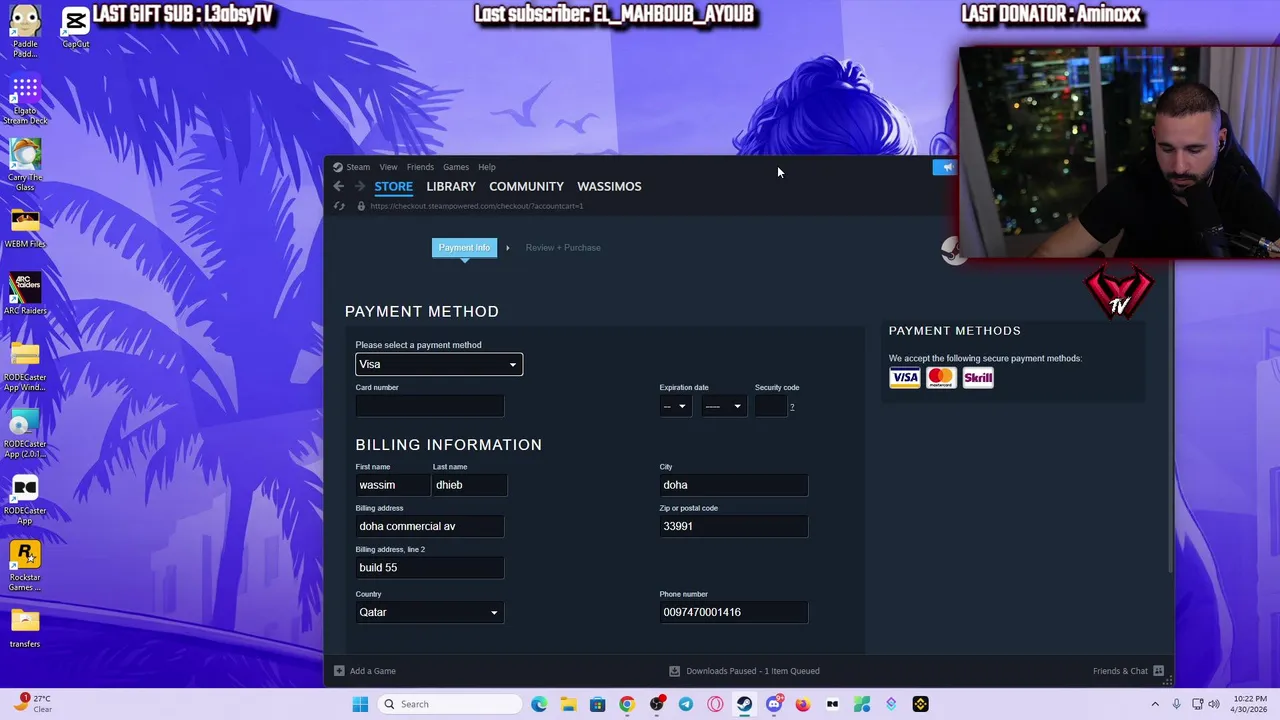Image resolution: width=1280 pixels, height=720 pixels.
Task: Open the expiration year dropdown
Action: (x=723, y=406)
